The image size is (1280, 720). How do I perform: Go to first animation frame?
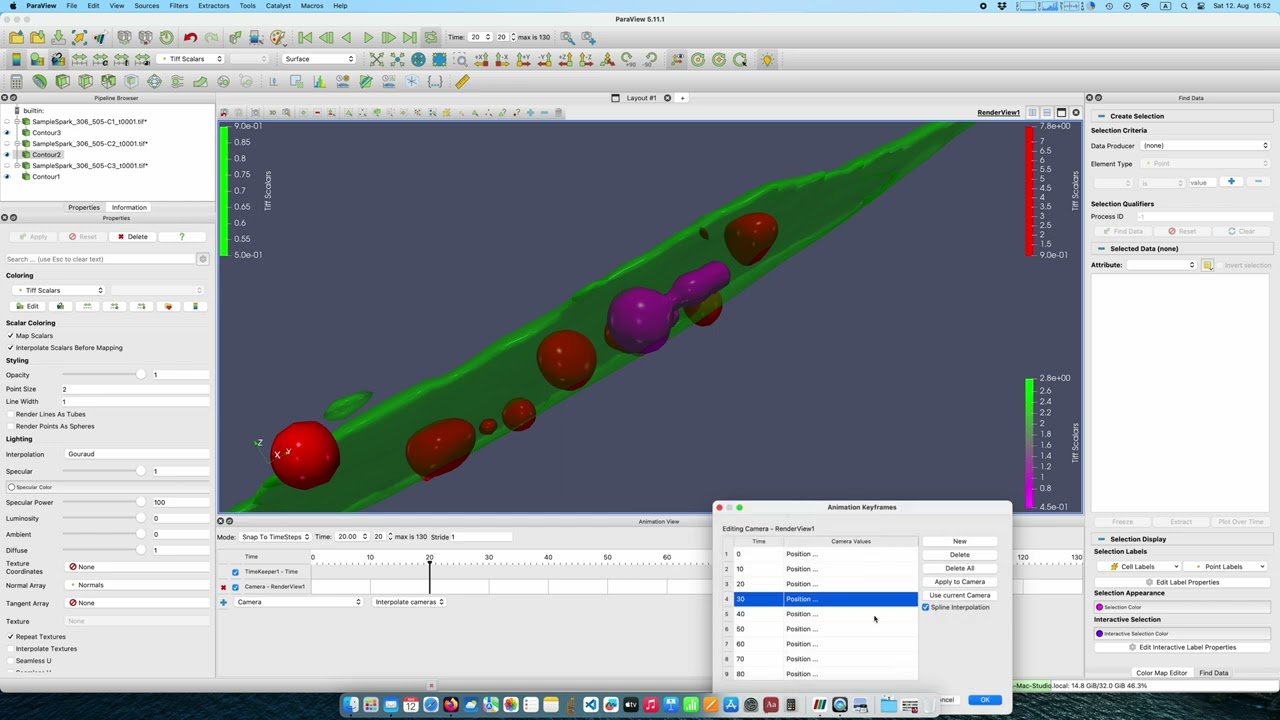pyautogui.click(x=305, y=37)
